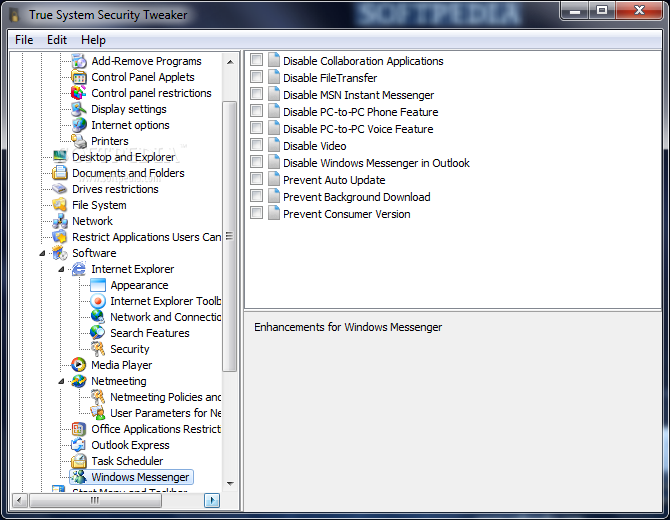670x520 pixels.
Task: Click the Drives restrictions icon
Action: click(x=60, y=189)
